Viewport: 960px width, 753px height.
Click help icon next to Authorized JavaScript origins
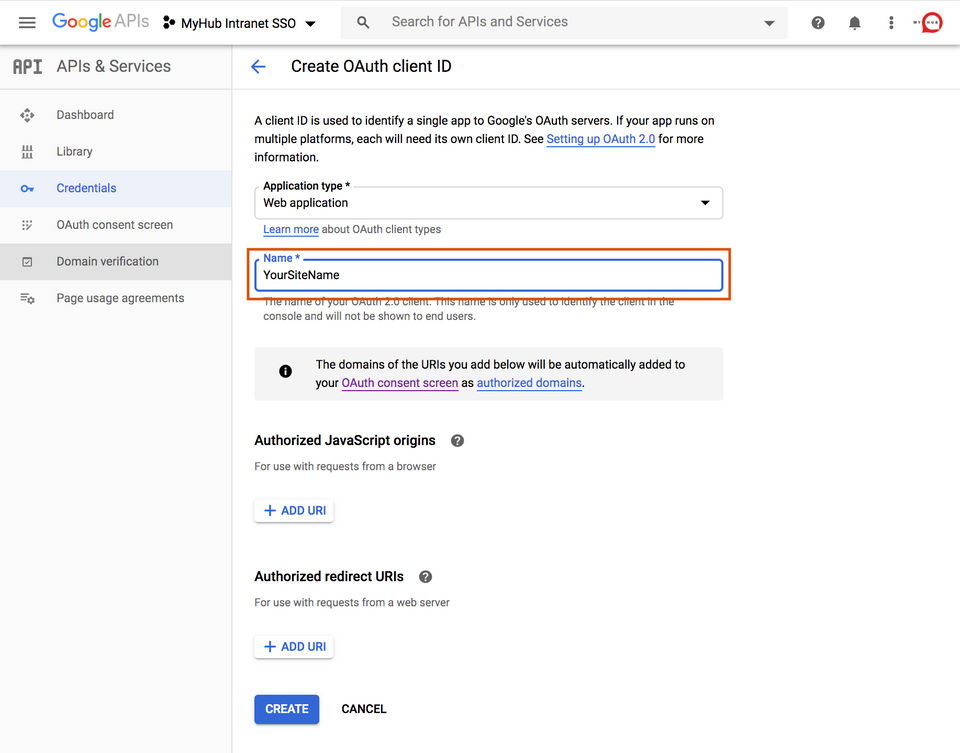(x=457, y=440)
